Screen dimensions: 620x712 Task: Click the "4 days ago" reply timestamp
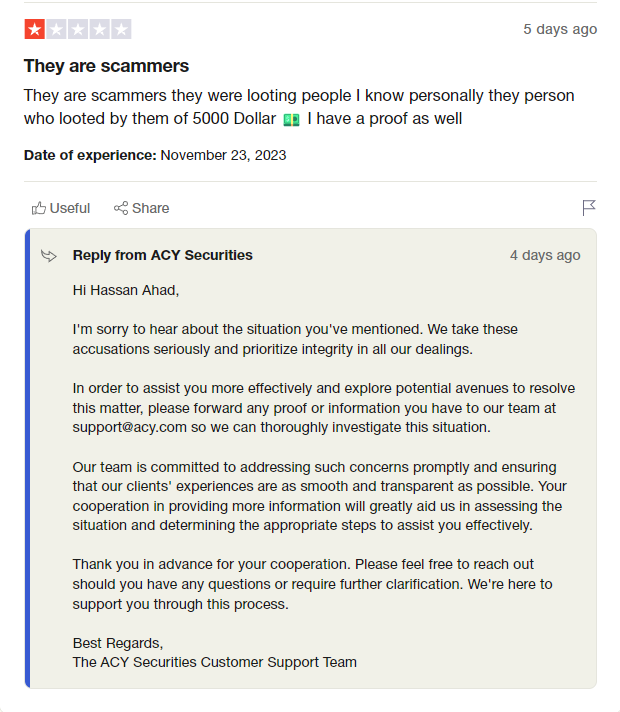(545, 255)
